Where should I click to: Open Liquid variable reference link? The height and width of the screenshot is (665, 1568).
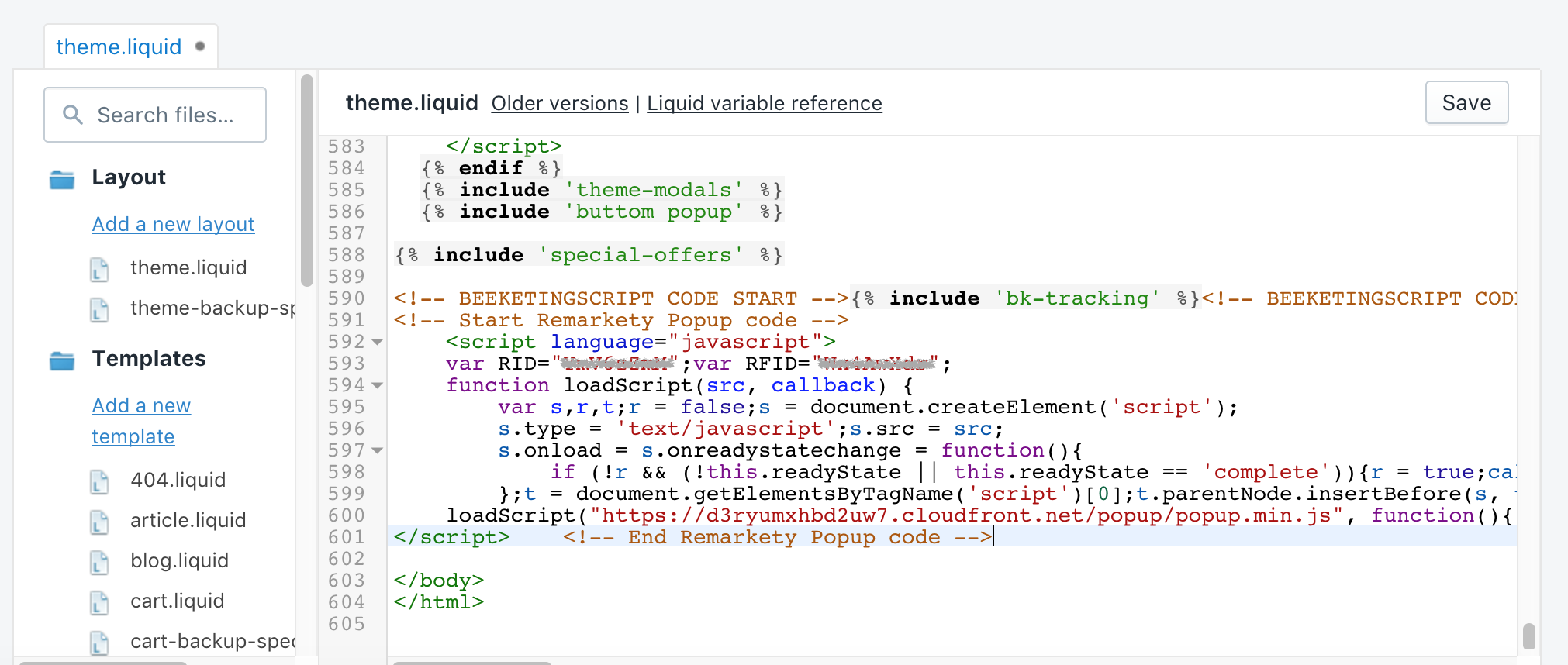click(x=765, y=103)
